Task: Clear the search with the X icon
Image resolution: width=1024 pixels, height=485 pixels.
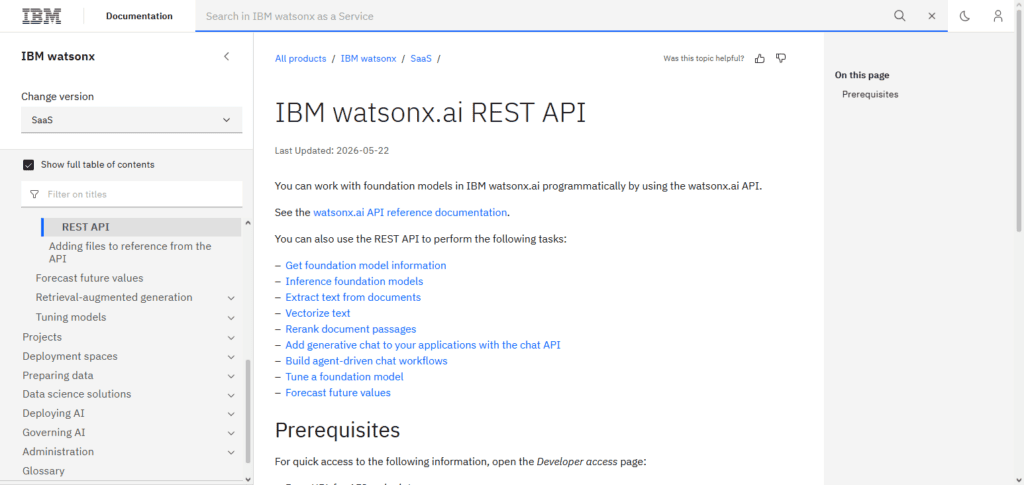Action: pyautogui.click(x=932, y=16)
